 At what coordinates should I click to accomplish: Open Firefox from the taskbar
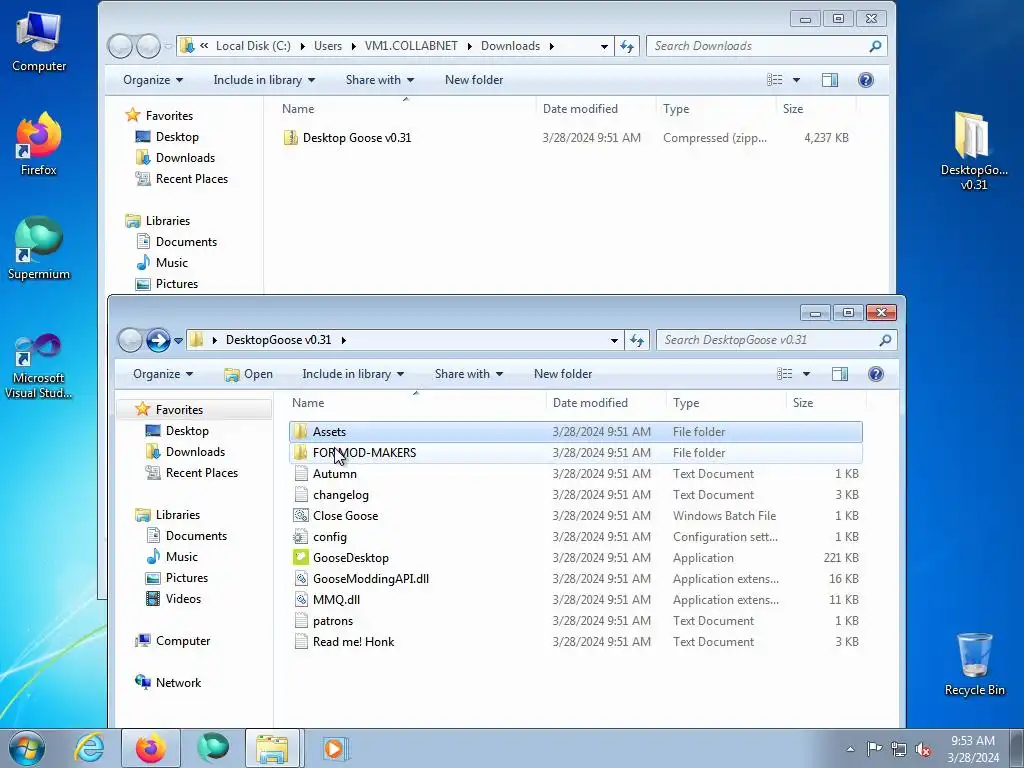click(151, 748)
